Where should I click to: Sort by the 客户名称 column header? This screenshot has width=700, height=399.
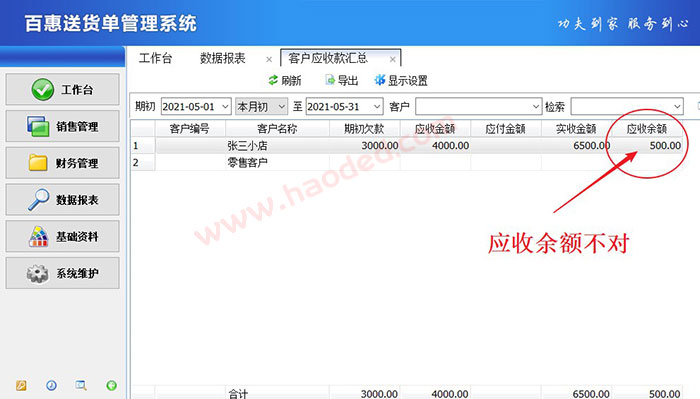click(277, 129)
